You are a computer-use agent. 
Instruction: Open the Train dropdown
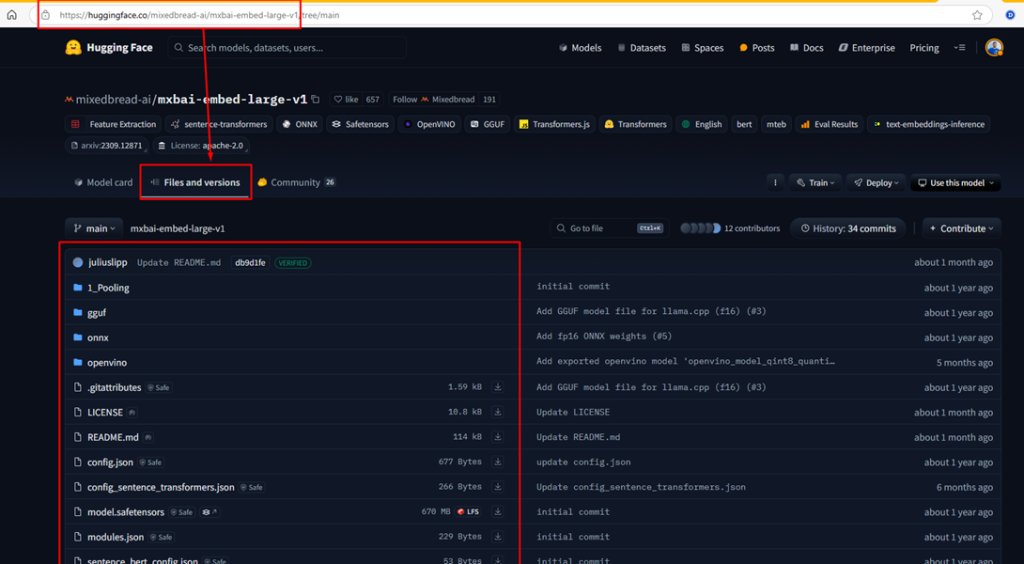point(814,183)
